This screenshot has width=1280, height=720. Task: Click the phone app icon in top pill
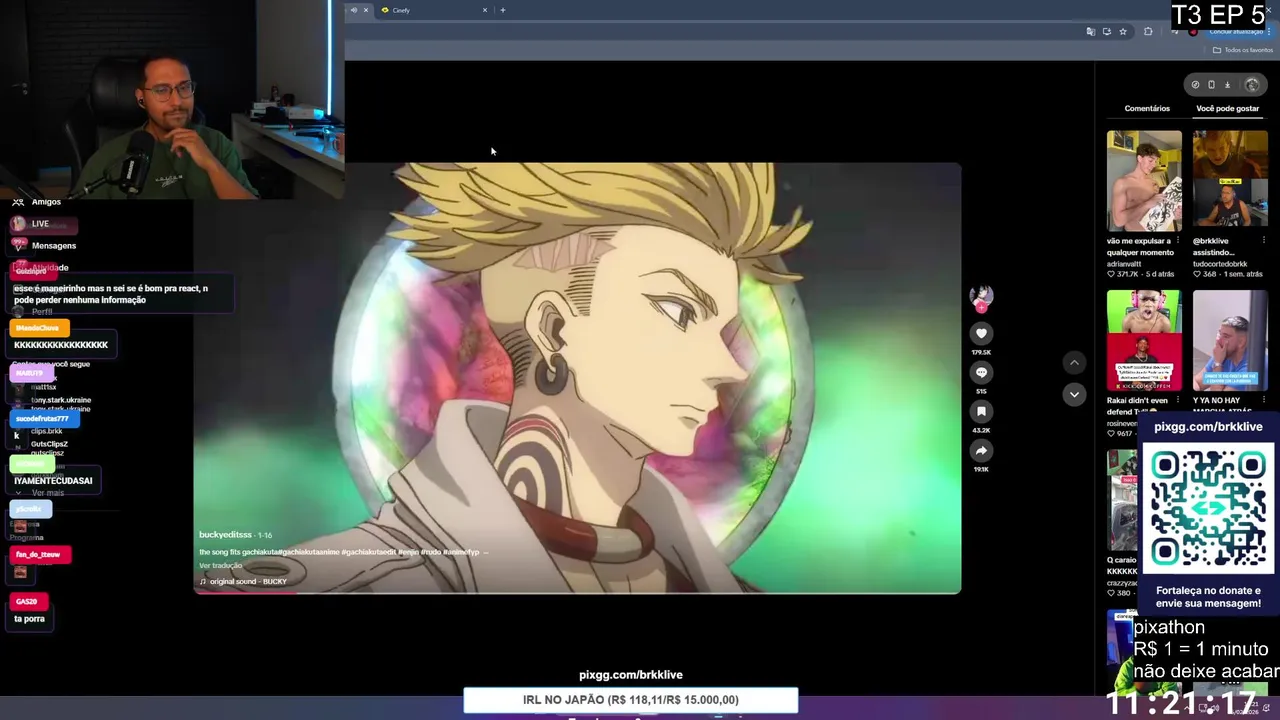[x=1211, y=85]
